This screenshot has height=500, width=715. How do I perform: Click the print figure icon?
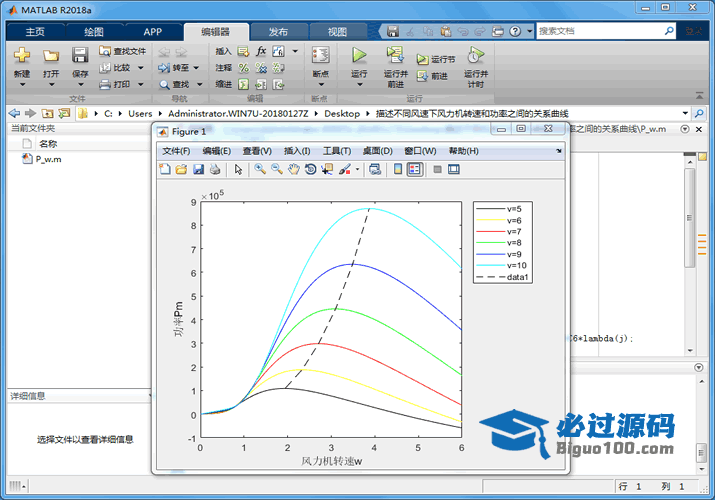click(x=215, y=170)
